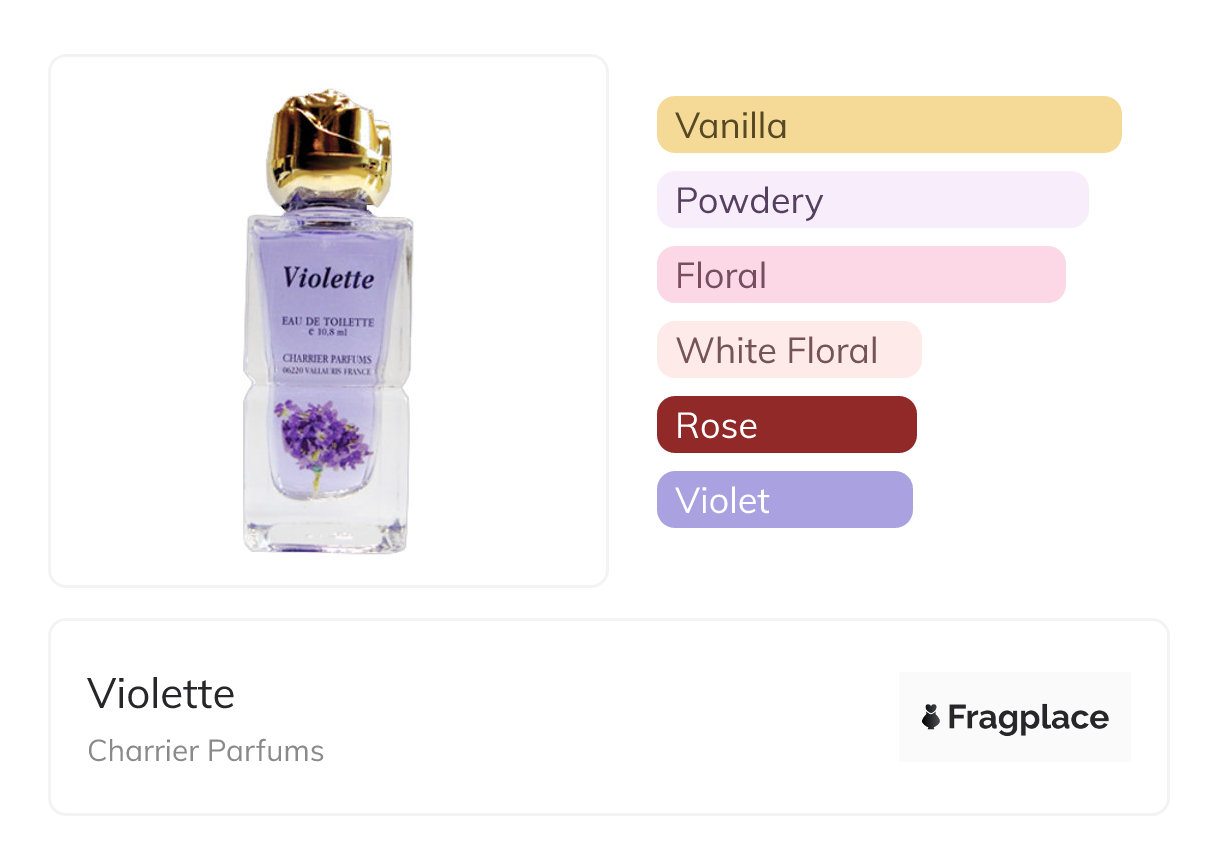The width and height of the screenshot is (1218, 864).
Task: Click the gold rose-shaped bottle cap
Action: pyautogui.click(x=329, y=148)
